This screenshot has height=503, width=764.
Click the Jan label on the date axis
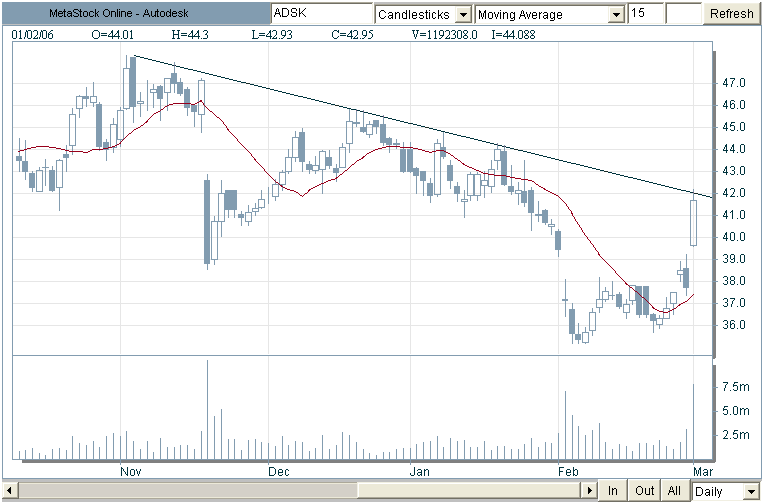tap(420, 471)
